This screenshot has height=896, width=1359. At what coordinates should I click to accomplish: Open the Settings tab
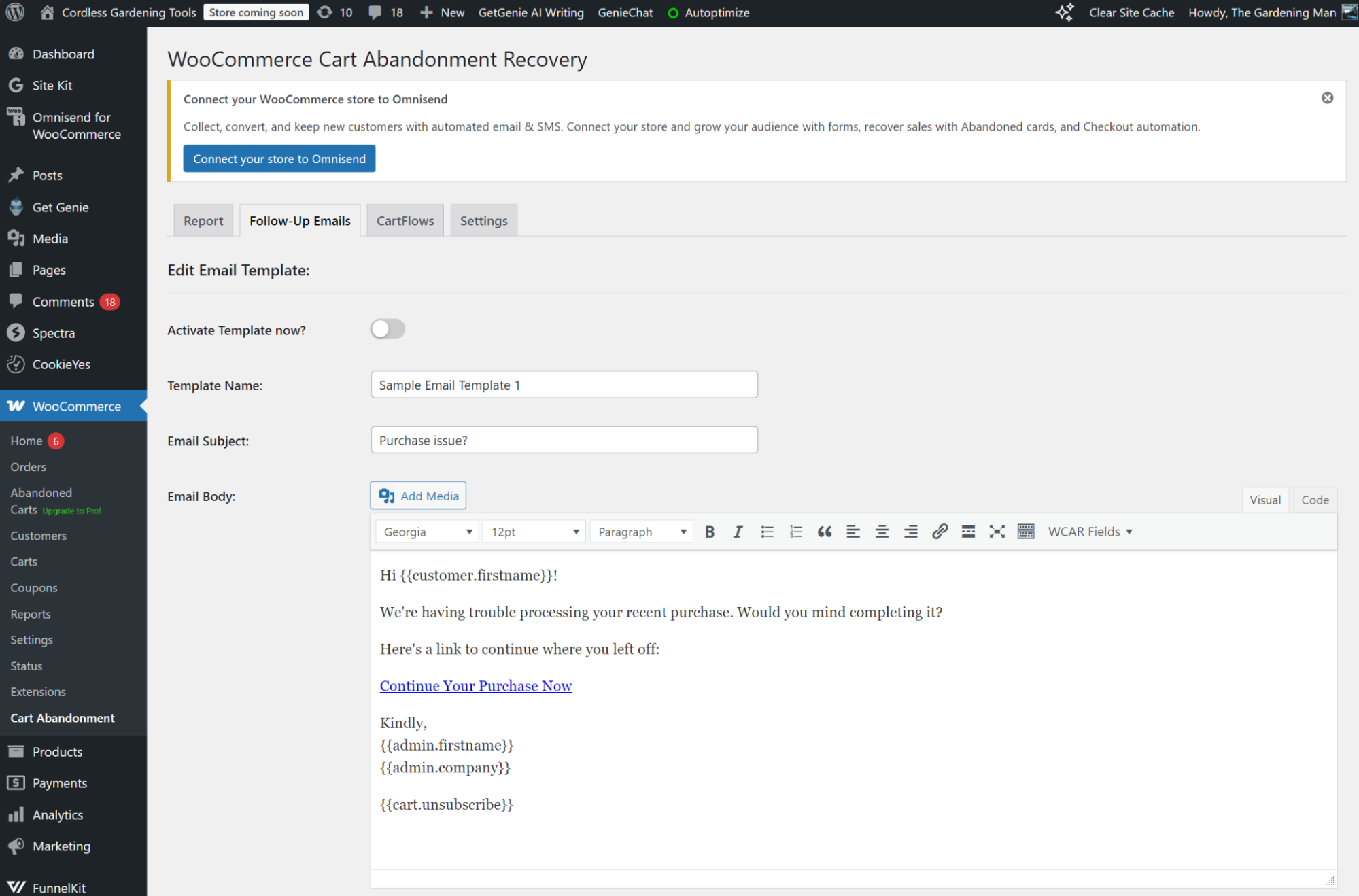[x=483, y=220]
